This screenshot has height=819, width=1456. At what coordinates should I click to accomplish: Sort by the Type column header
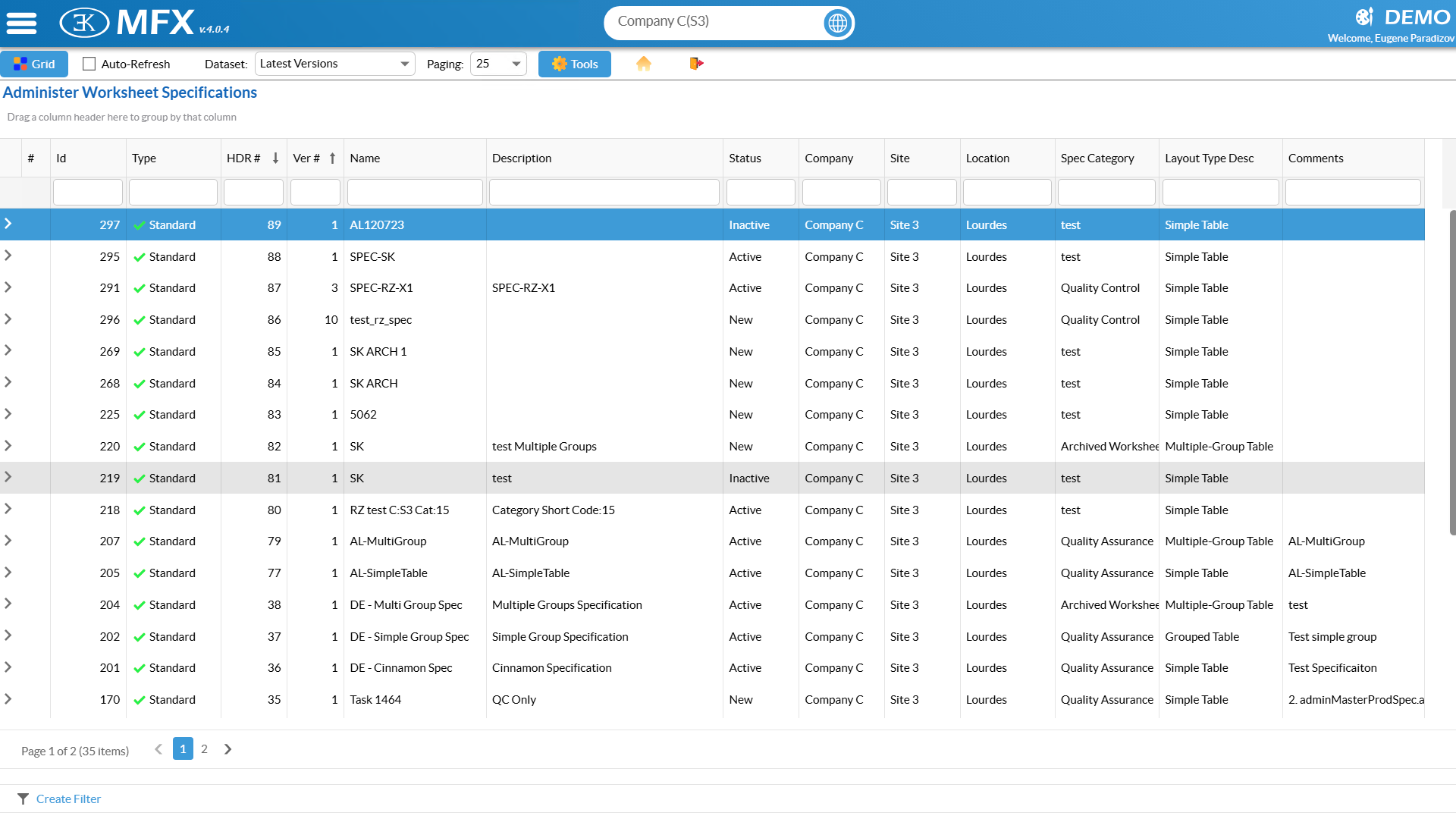pyautogui.click(x=173, y=158)
